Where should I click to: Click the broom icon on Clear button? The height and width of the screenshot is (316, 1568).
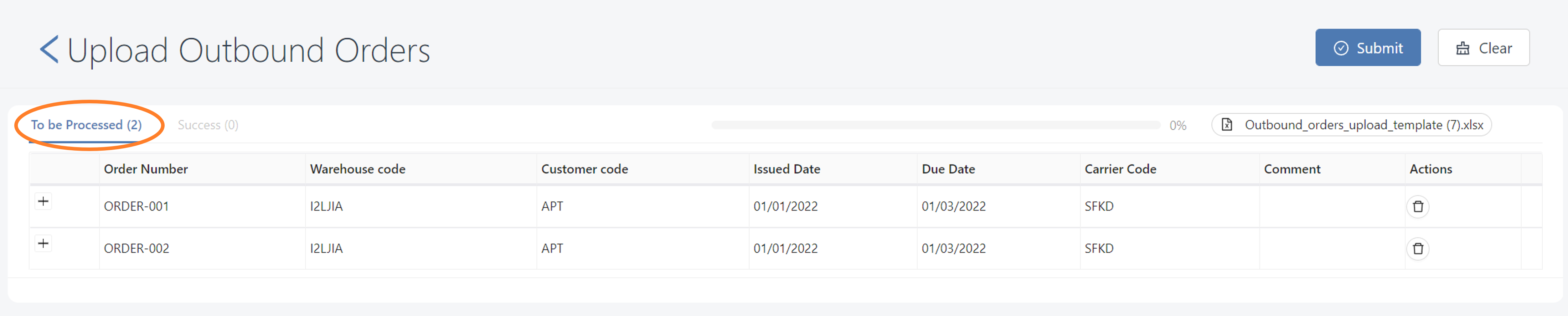pos(1463,48)
